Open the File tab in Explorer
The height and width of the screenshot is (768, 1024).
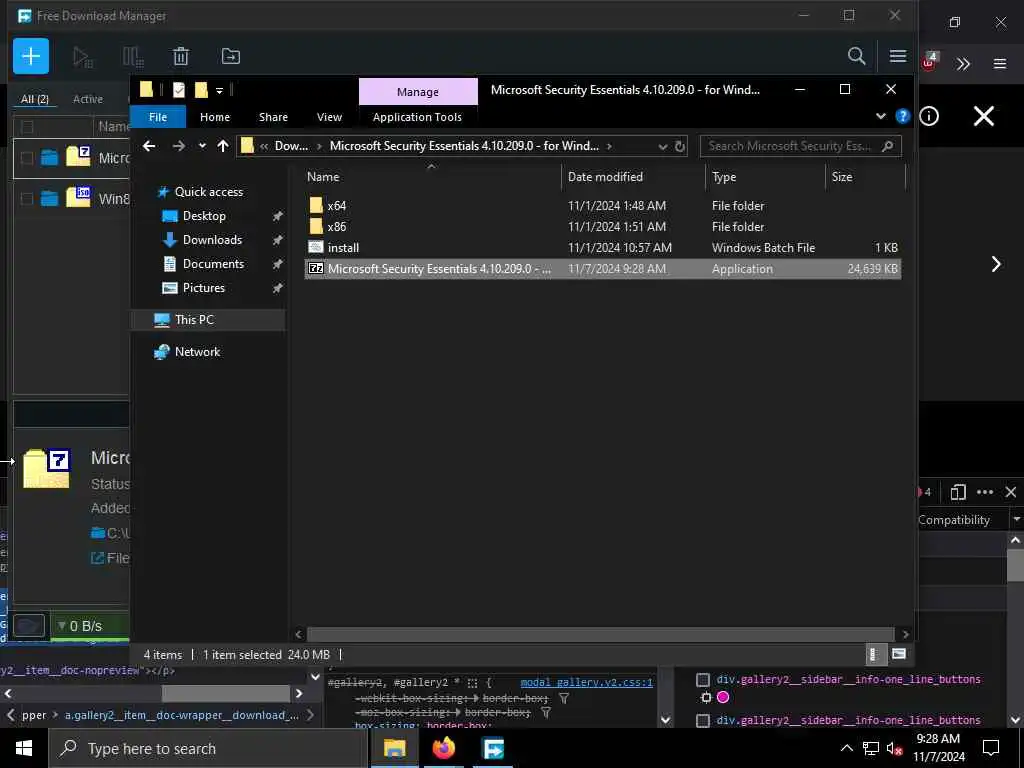158,117
